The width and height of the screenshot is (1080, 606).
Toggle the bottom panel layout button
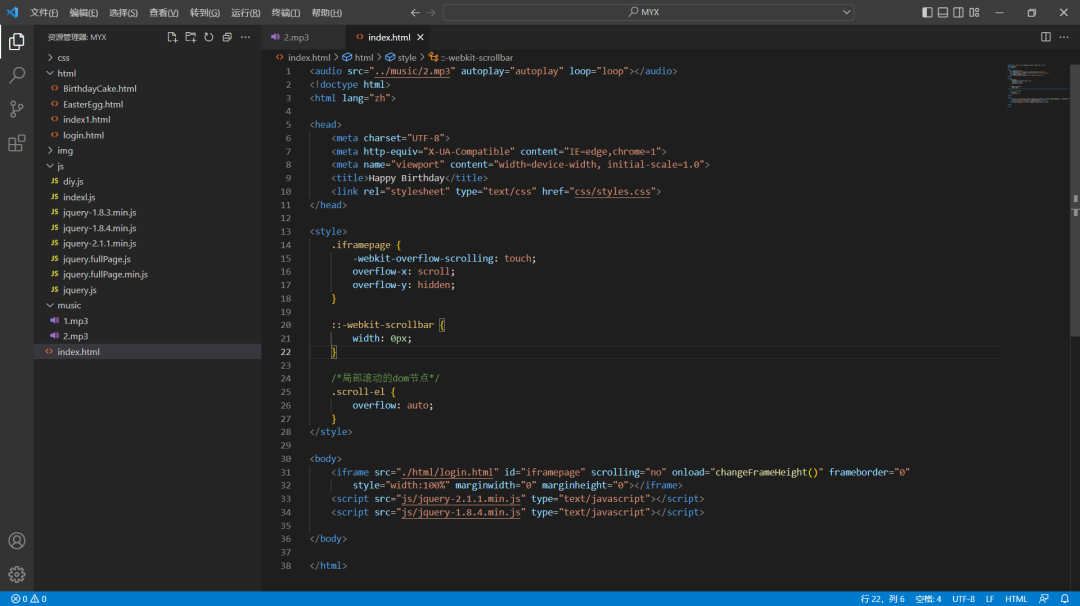point(943,12)
